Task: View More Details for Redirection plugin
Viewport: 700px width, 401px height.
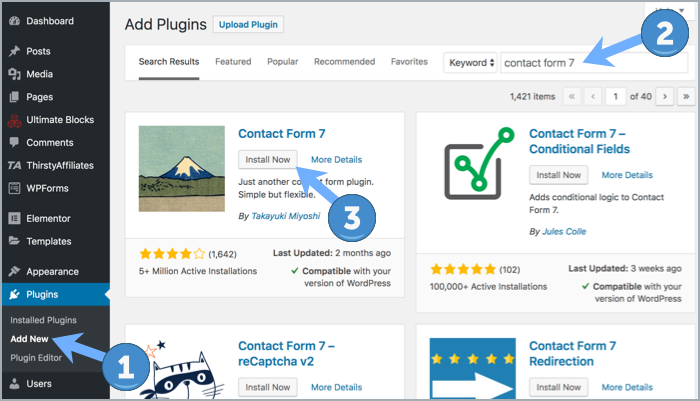Action: click(627, 387)
